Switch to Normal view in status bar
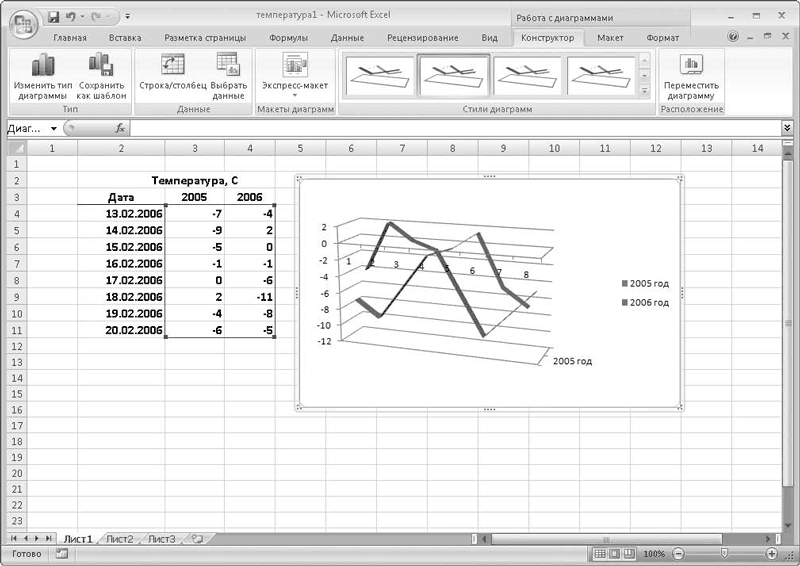800x566 pixels. tap(600, 553)
